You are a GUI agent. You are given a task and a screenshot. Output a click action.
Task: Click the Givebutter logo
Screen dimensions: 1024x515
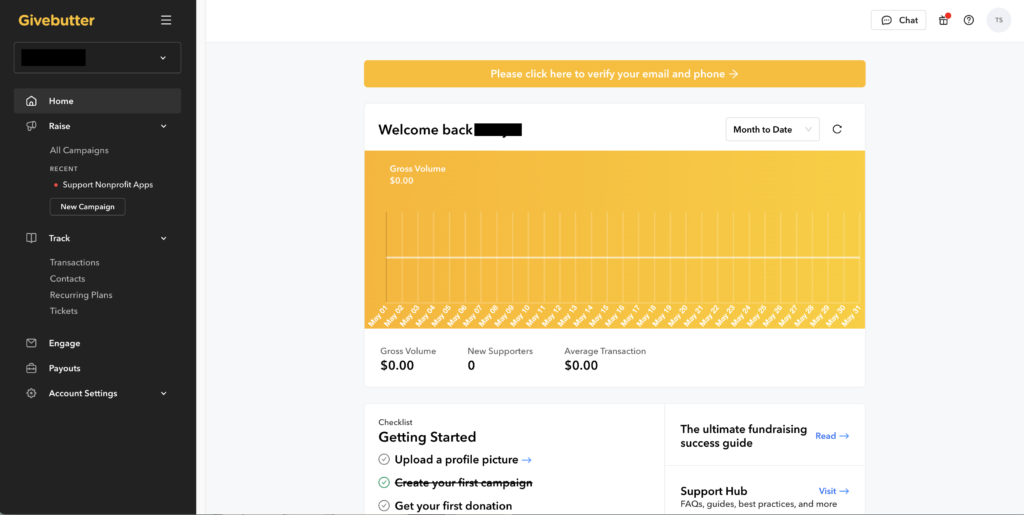pos(56,20)
